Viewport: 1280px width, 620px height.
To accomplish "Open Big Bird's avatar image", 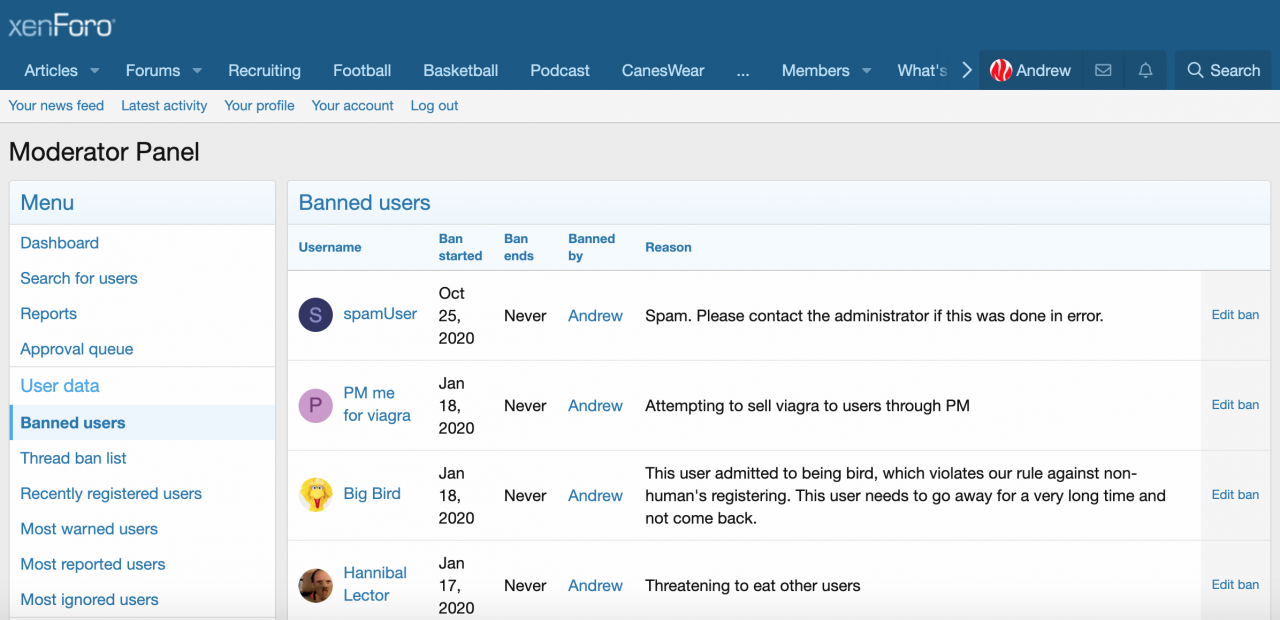I will 316,495.
